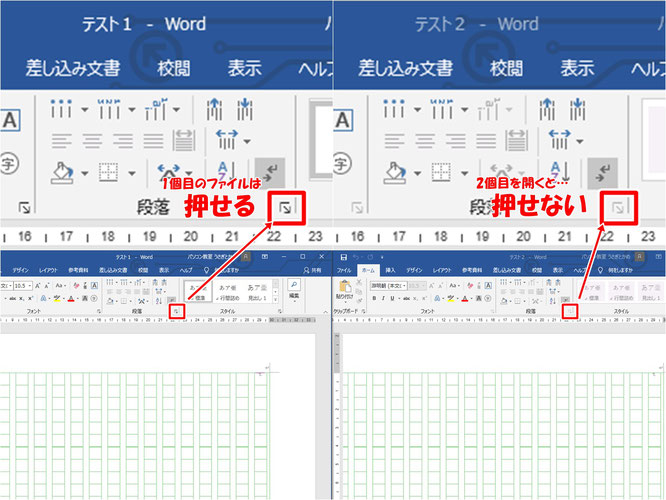666x500 pixels.
Task: Click Multilevel List icon in enlarged テスト1 ribbon
Action: coord(155,109)
